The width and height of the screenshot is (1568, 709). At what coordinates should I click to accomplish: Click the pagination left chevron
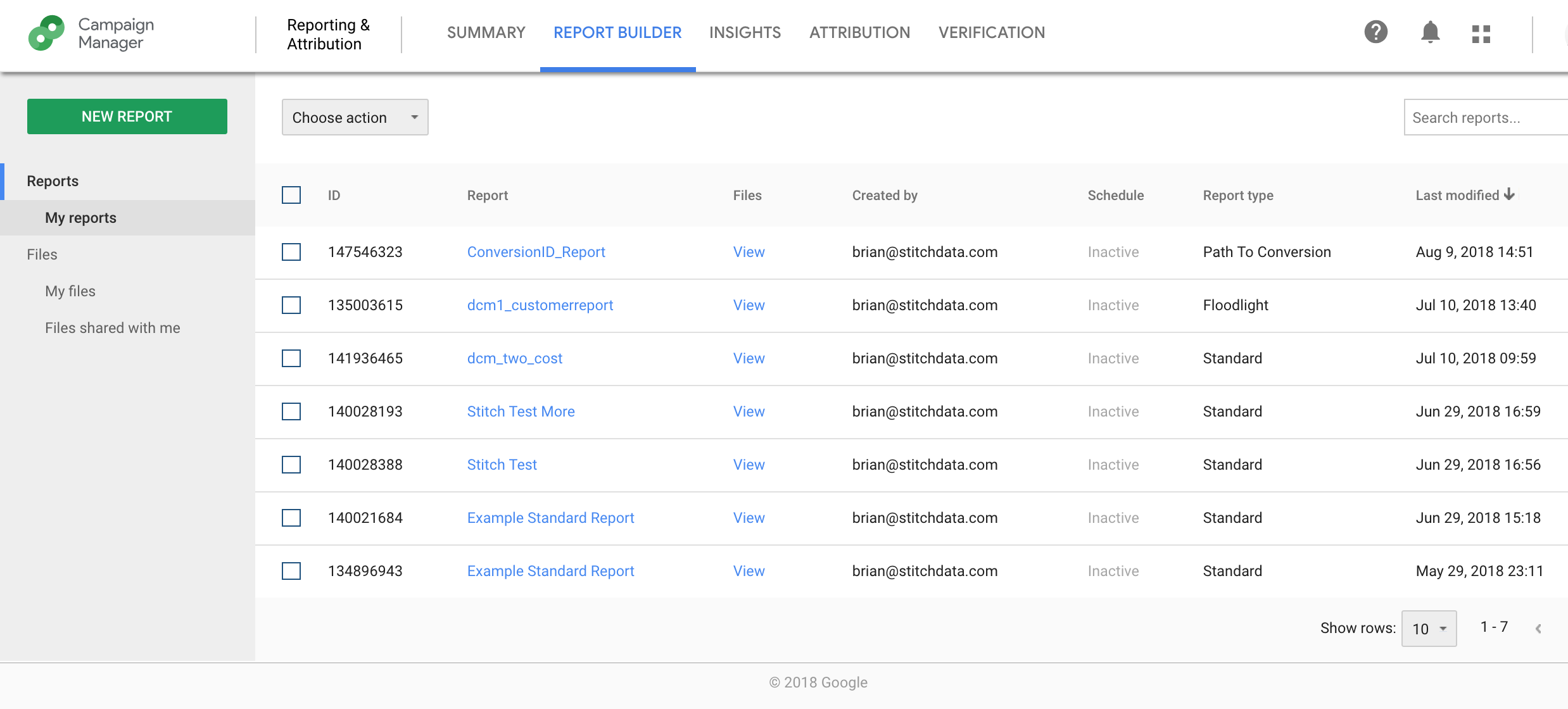1540,628
